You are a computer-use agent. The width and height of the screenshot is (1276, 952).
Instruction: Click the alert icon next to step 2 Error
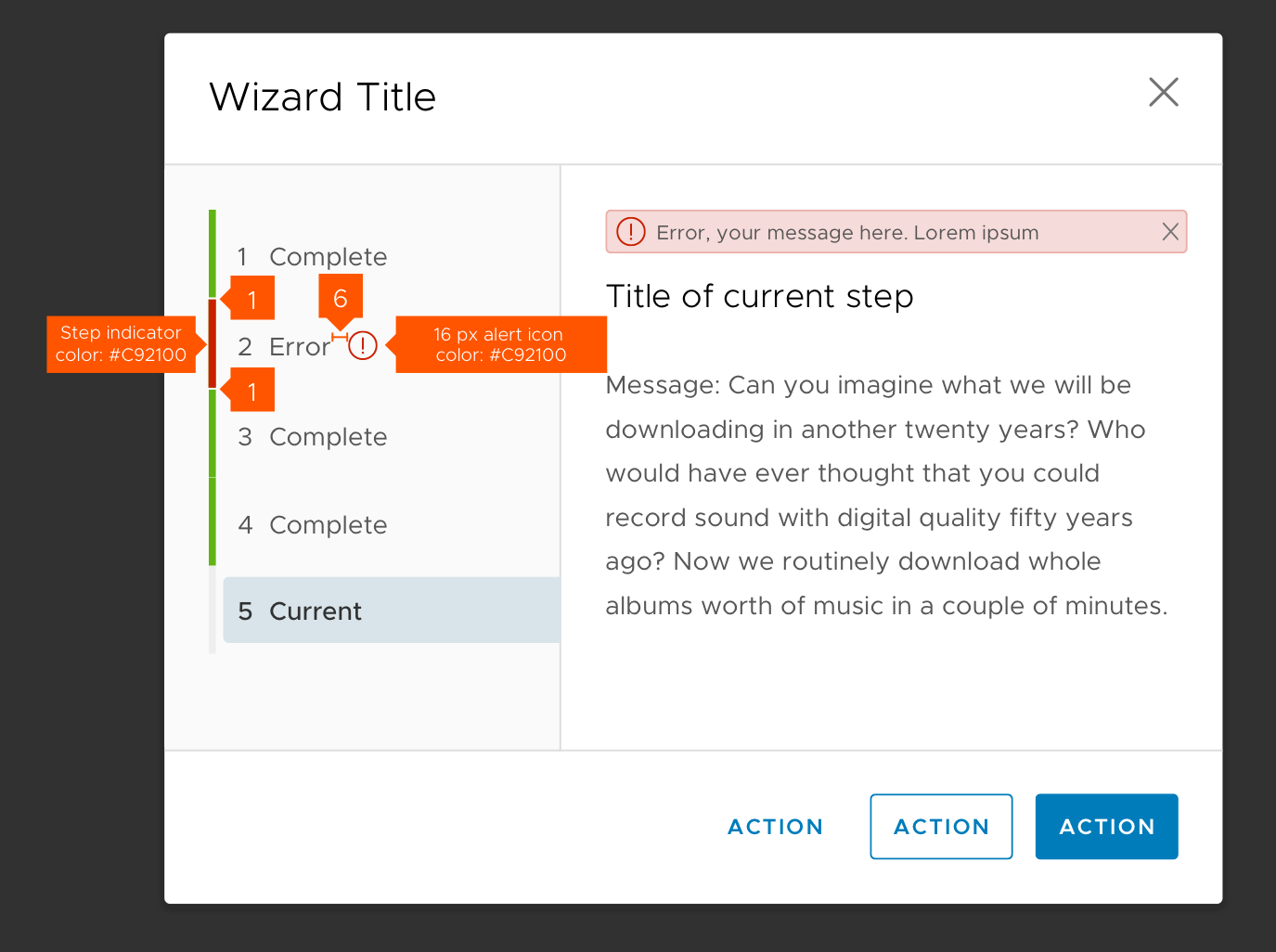coord(363,346)
